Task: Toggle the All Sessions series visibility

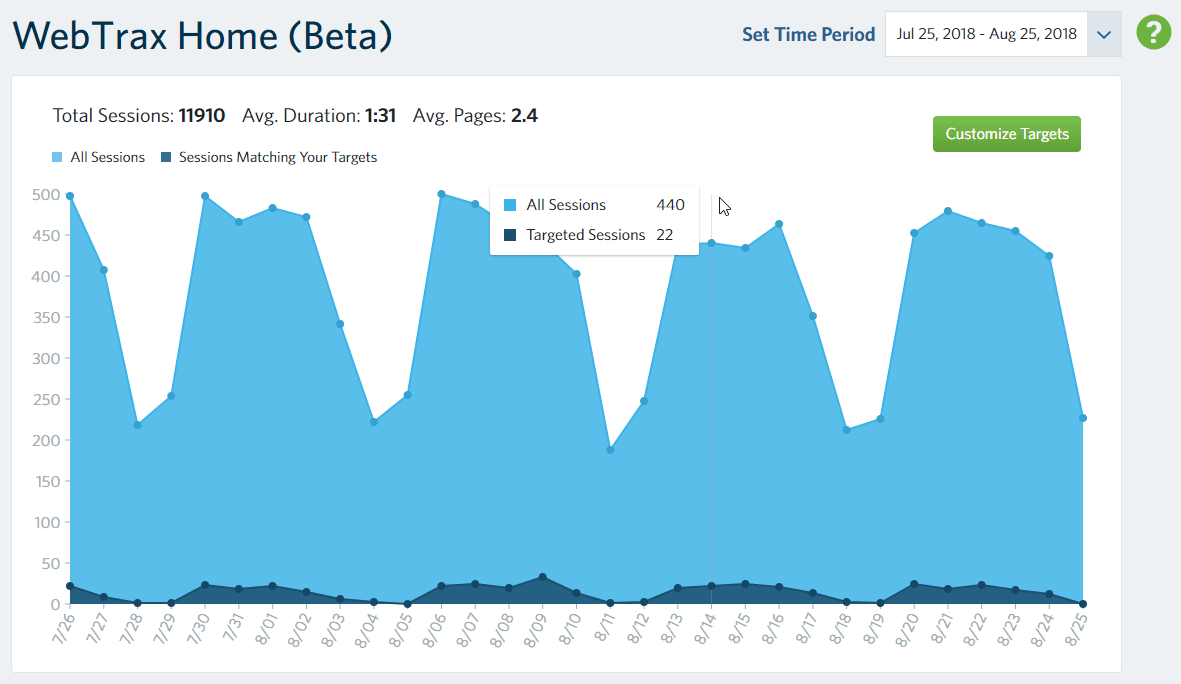Action: (x=98, y=157)
